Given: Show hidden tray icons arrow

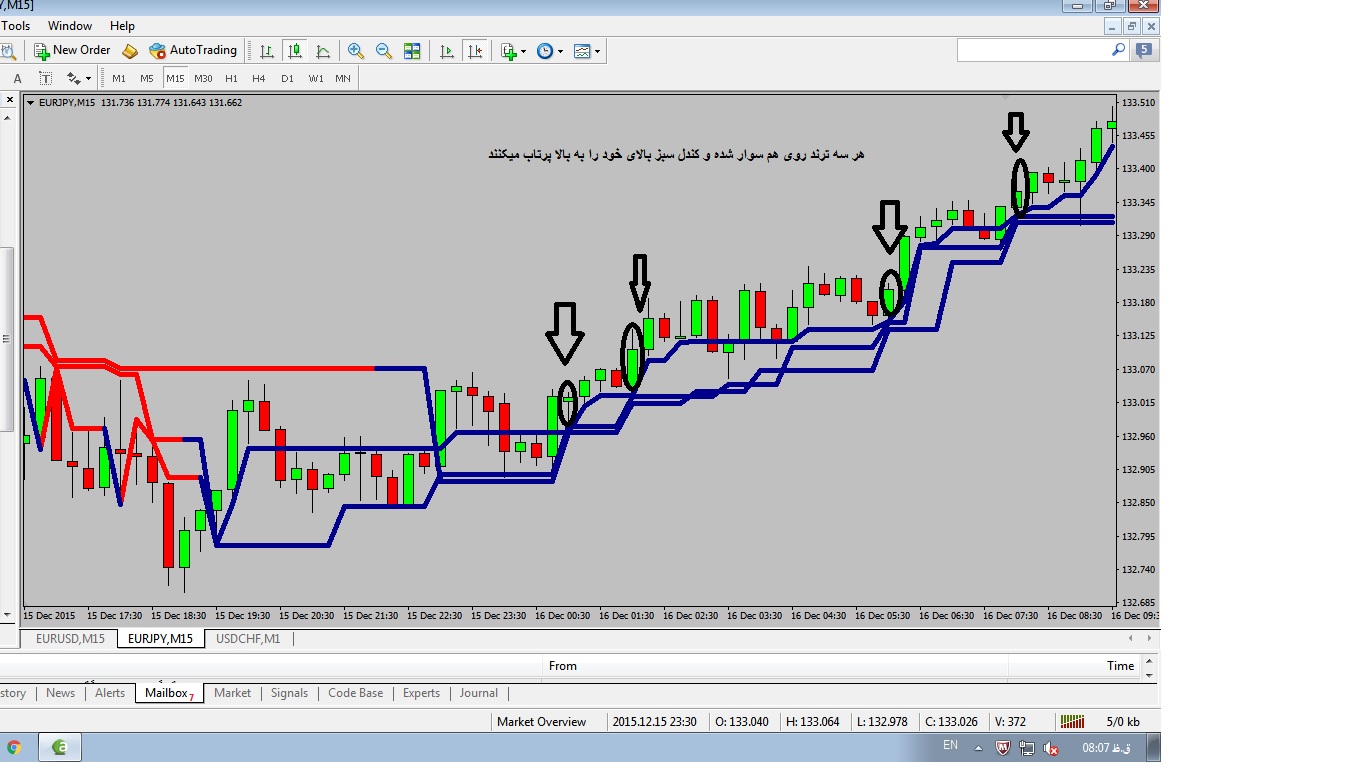Looking at the screenshot, I should (981, 747).
